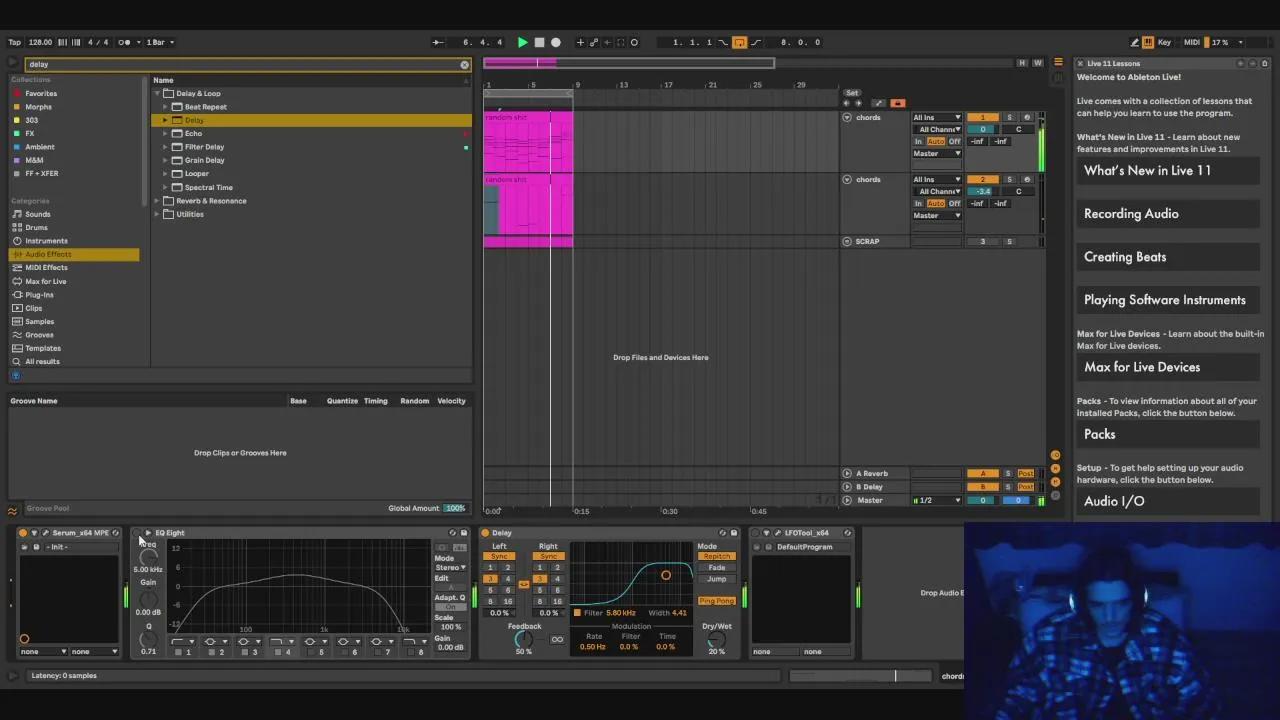Toggle the Automation Arm button

coord(878,103)
